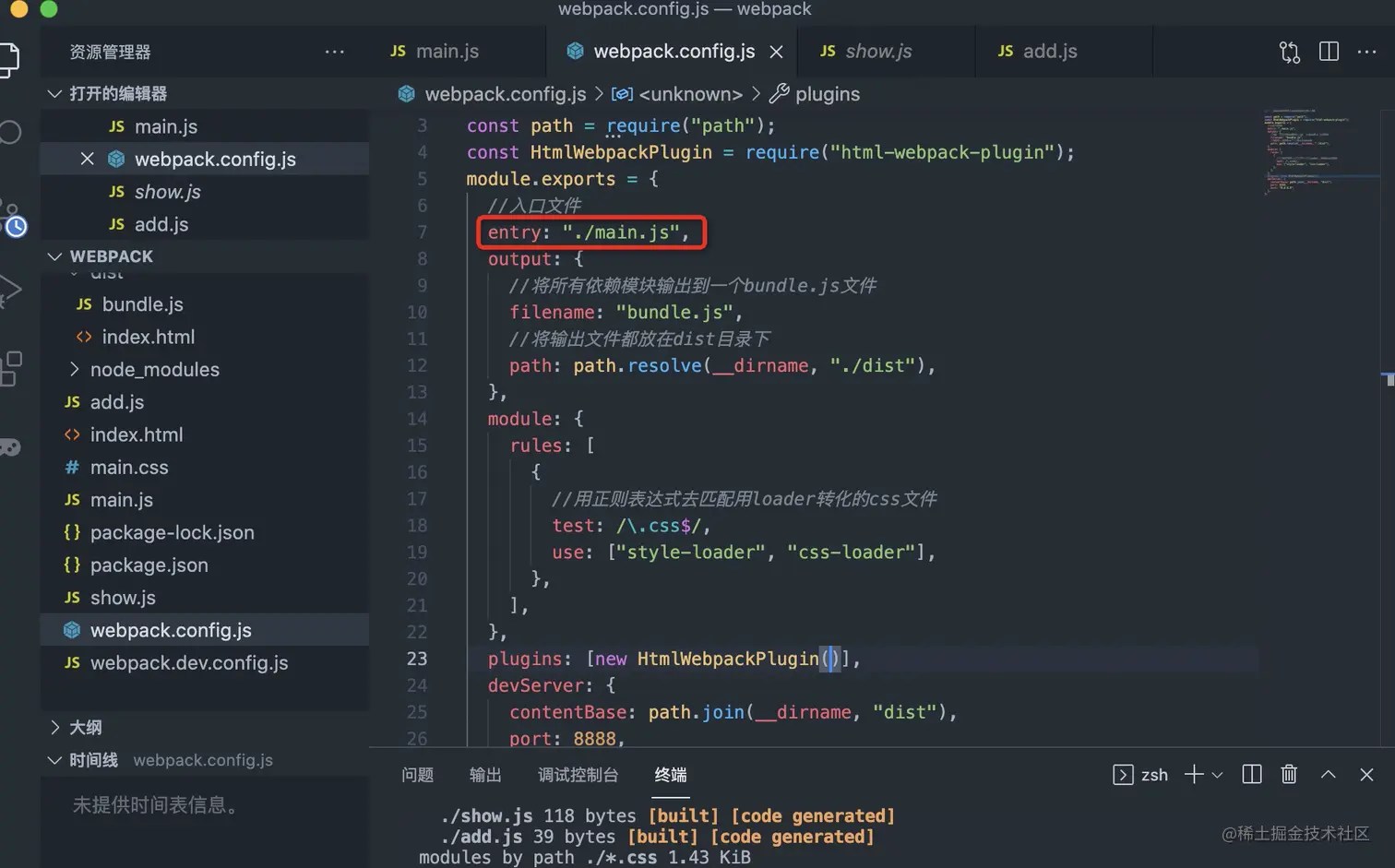The width and height of the screenshot is (1395, 868).
Task: Open explorer more actions ellipsis menu
Action: pyautogui.click(x=334, y=52)
